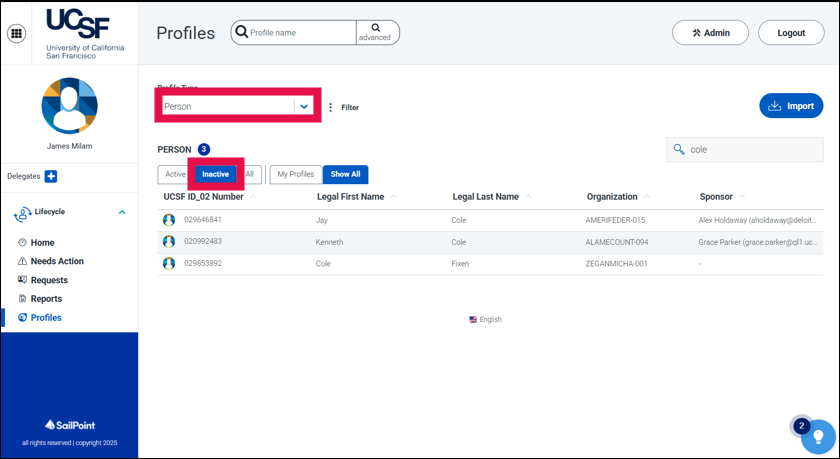This screenshot has height=459, width=840.
Task: Click first name Kenneth
Action: click(x=329, y=242)
